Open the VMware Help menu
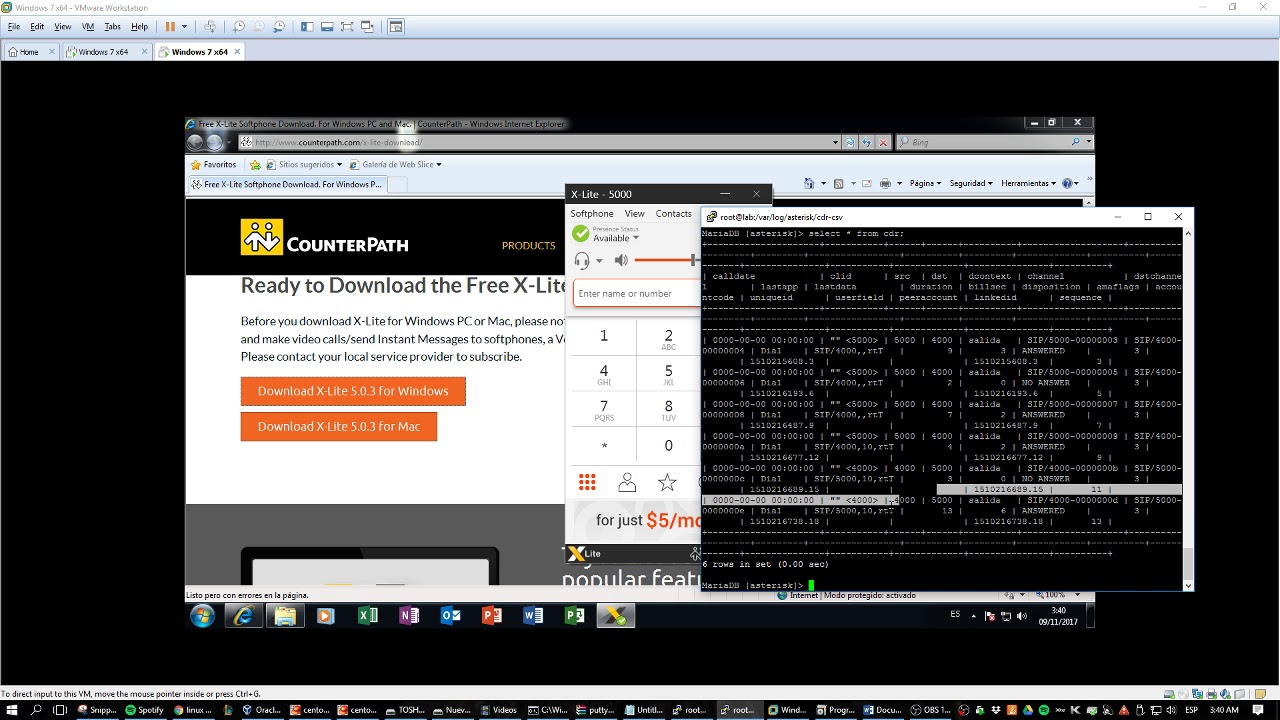The width and height of the screenshot is (1280, 720). click(139, 27)
